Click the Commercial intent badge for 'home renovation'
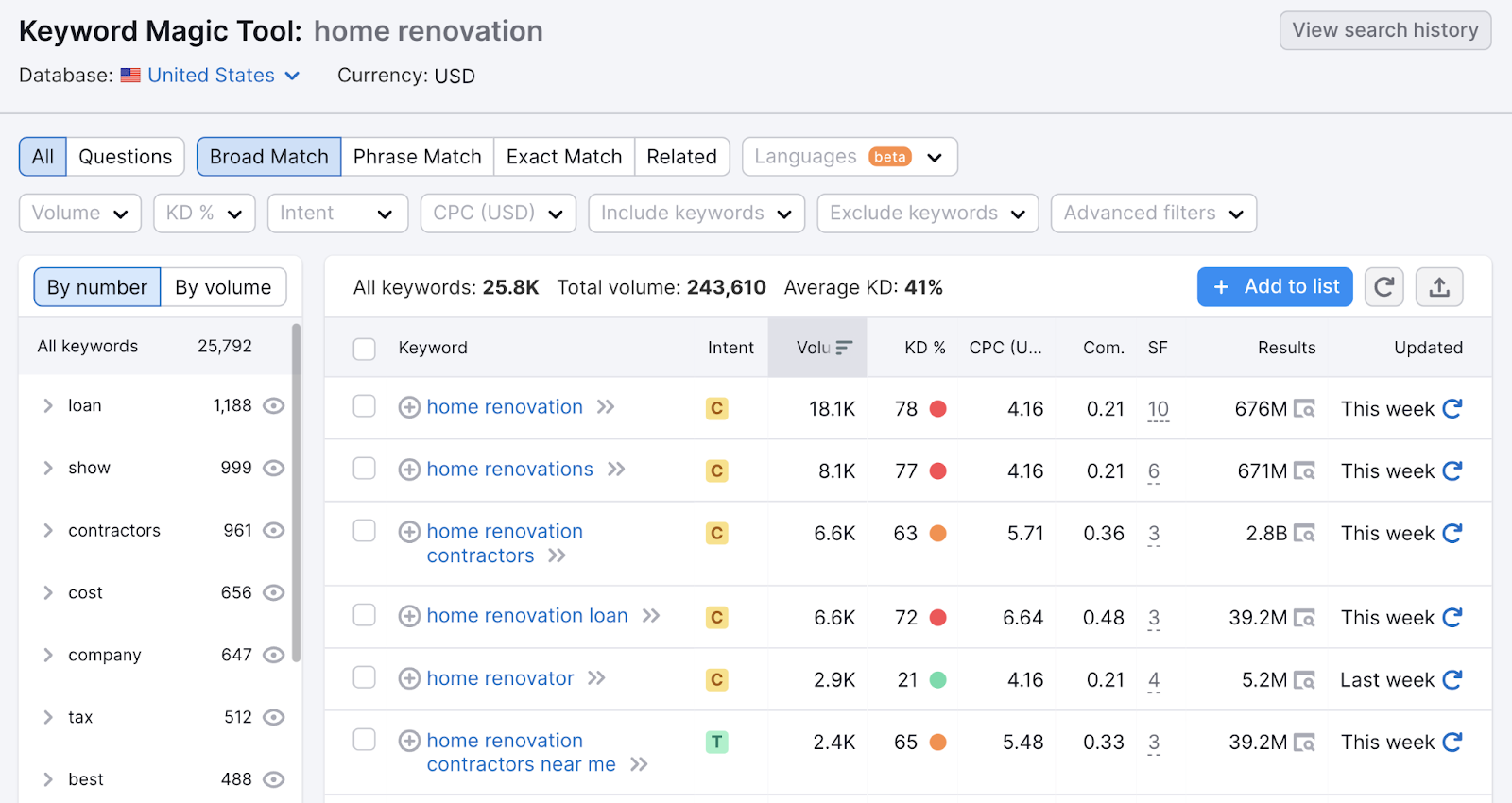The width and height of the screenshot is (1512, 803). (717, 408)
